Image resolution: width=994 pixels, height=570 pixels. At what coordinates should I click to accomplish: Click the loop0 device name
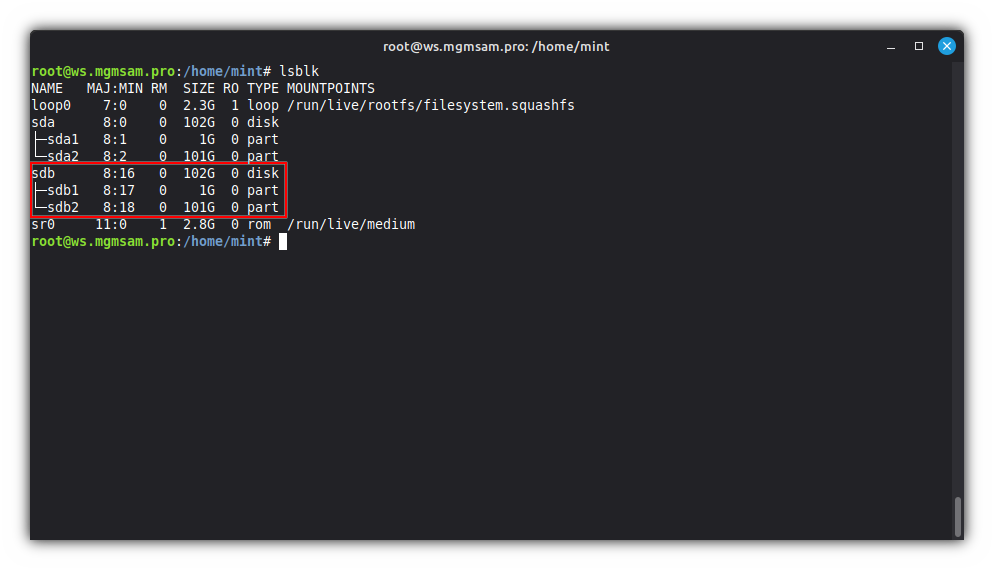tap(51, 105)
